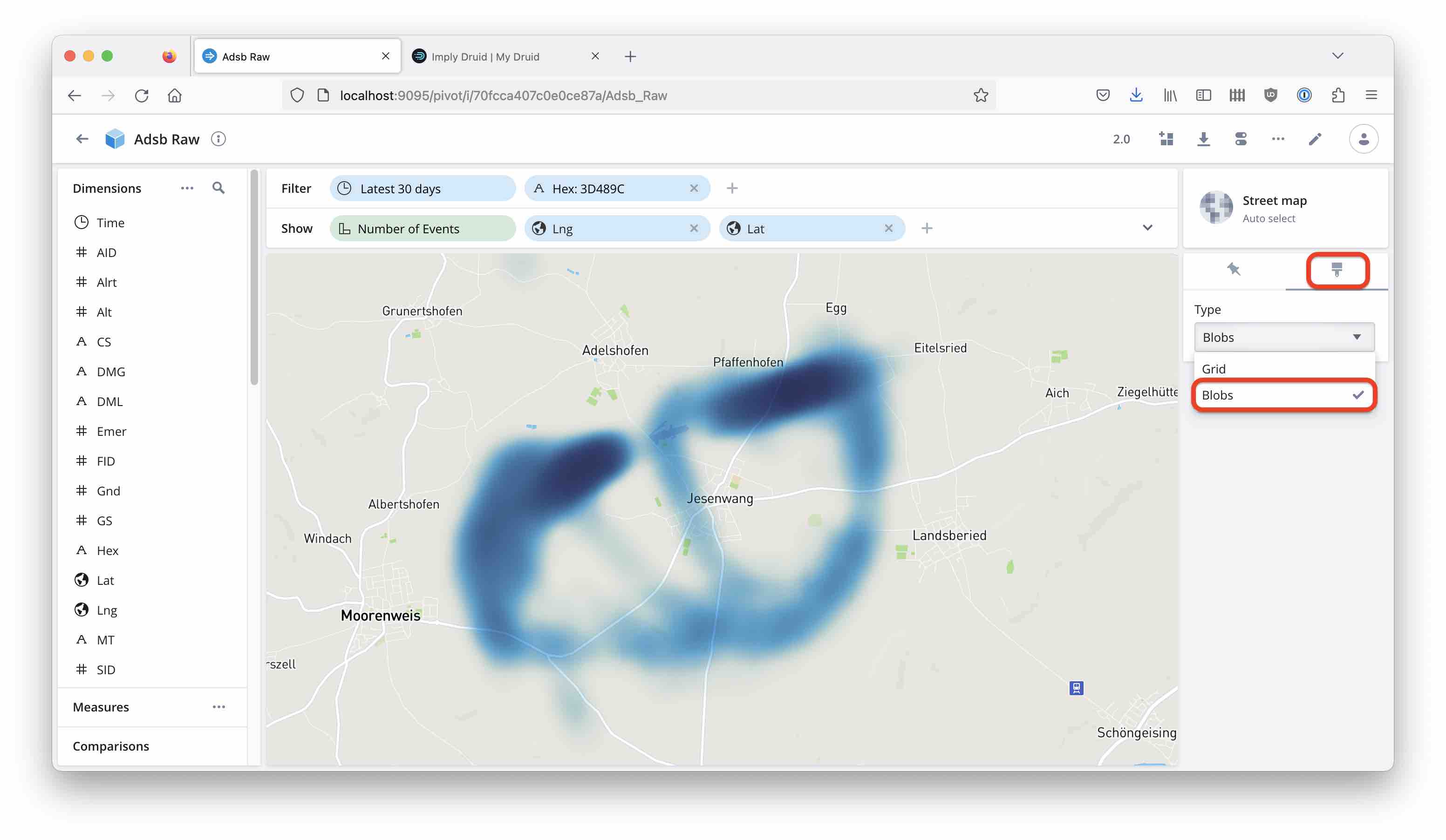
Task: Click the pencil edit icon
Action: pos(1315,139)
